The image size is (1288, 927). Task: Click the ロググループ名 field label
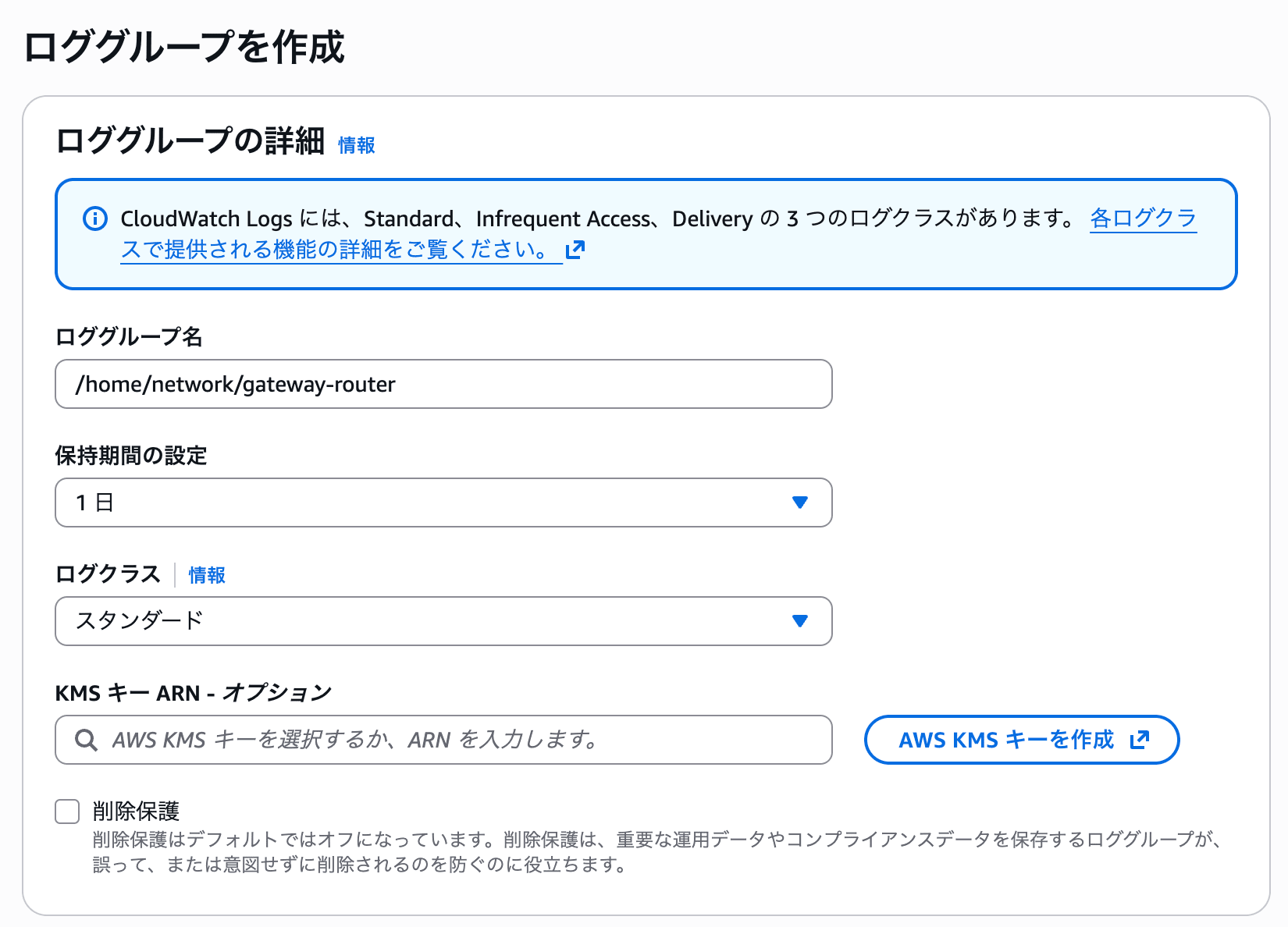click(x=129, y=337)
